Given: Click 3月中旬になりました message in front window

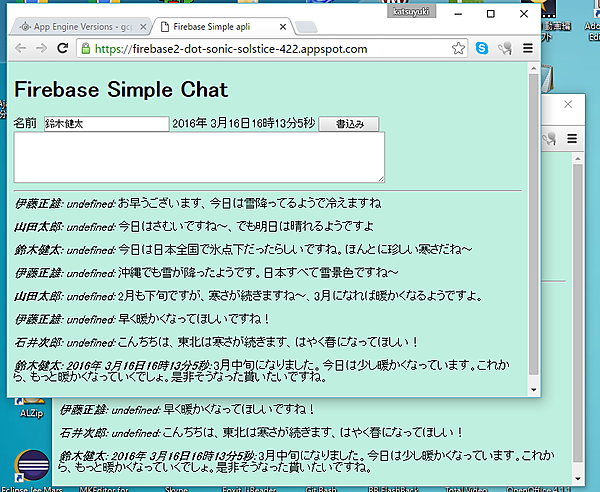Looking at the screenshot, I should point(262,371).
